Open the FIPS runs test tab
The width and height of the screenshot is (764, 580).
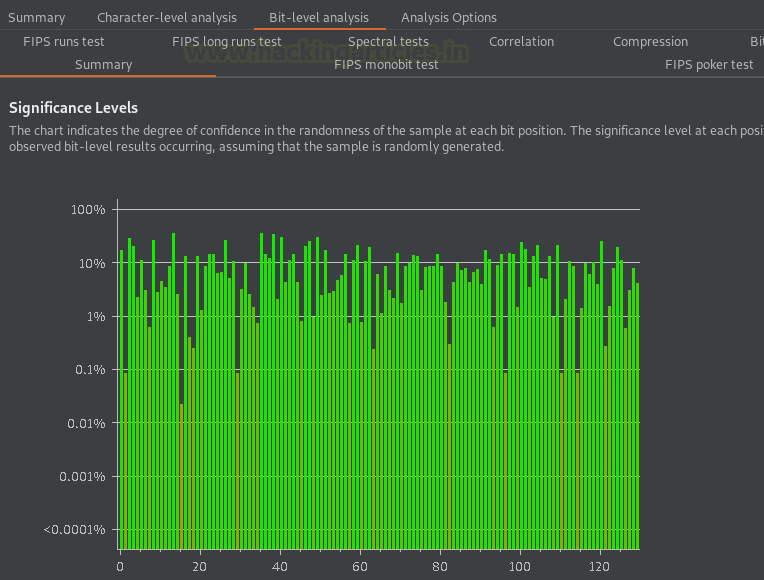(x=64, y=41)
